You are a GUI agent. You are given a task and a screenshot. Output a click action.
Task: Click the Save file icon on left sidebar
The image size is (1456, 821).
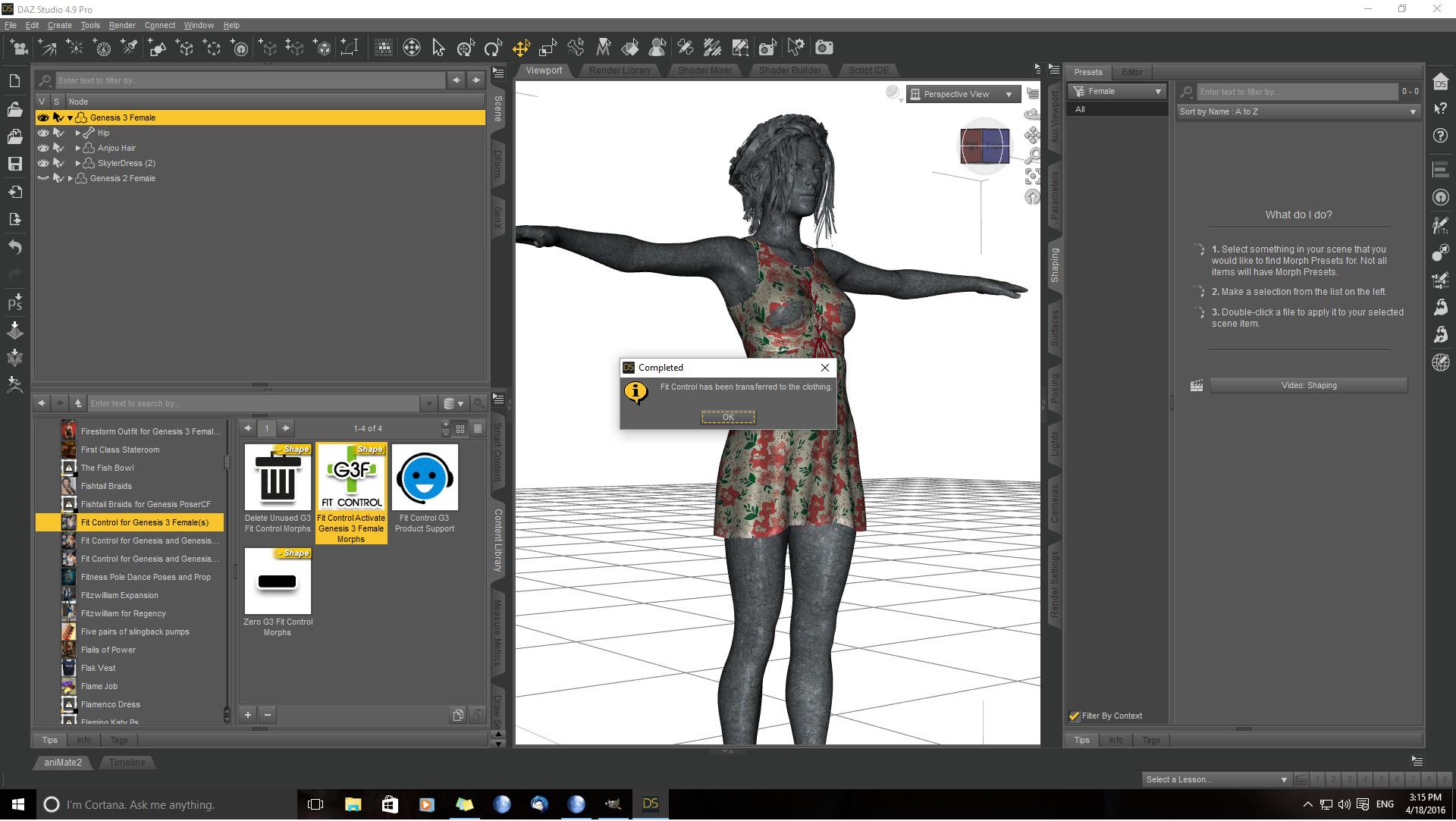14,164
